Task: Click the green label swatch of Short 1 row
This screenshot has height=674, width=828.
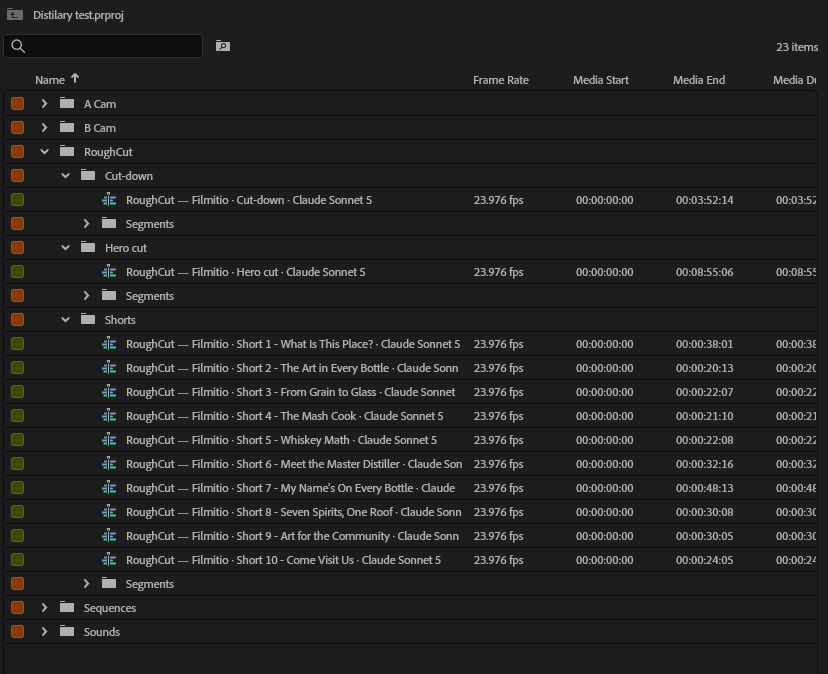Action: 17,343
